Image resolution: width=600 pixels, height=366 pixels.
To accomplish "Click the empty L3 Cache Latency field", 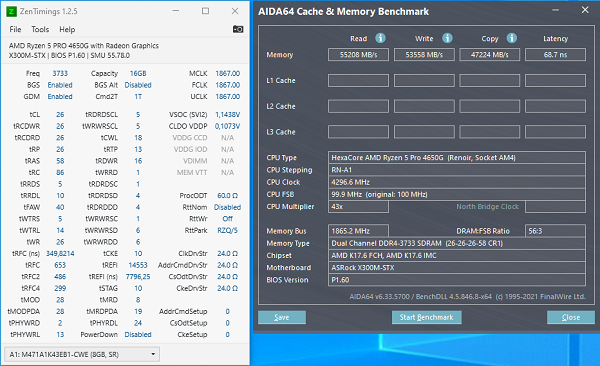I will coord(555,132).
